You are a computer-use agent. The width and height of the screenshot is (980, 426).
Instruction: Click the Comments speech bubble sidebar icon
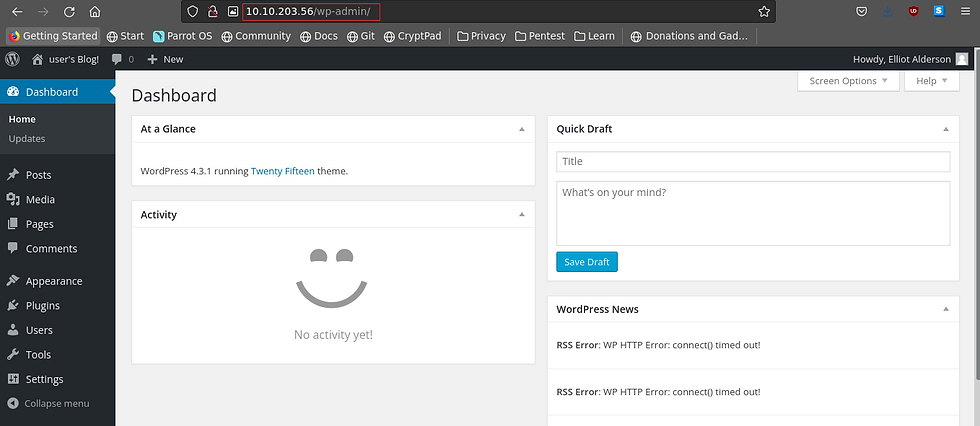point(12,248)
